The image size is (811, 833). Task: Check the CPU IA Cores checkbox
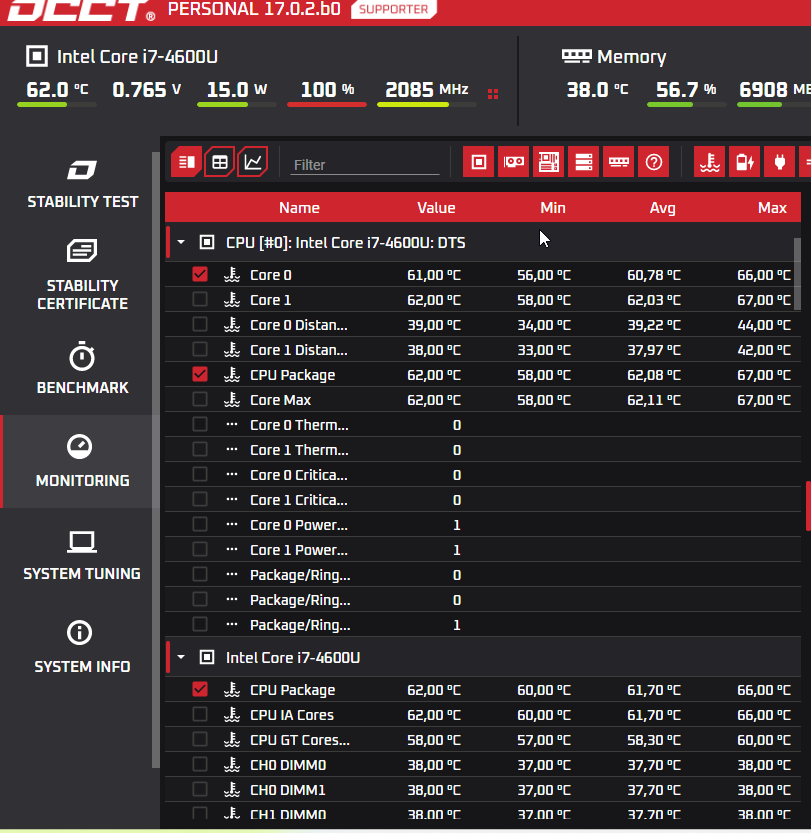coord(200,714)
